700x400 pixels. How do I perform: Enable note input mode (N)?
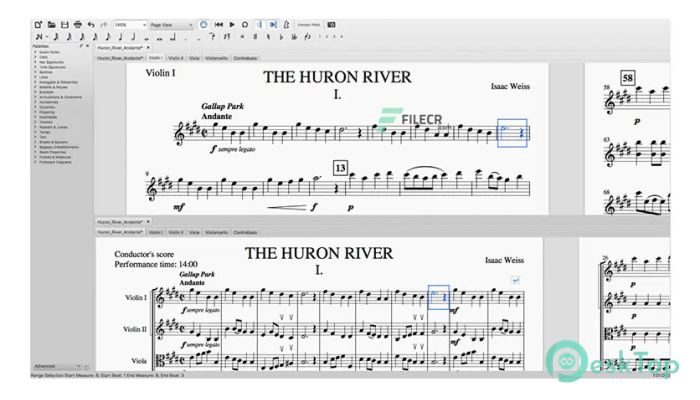coord(39,37)
